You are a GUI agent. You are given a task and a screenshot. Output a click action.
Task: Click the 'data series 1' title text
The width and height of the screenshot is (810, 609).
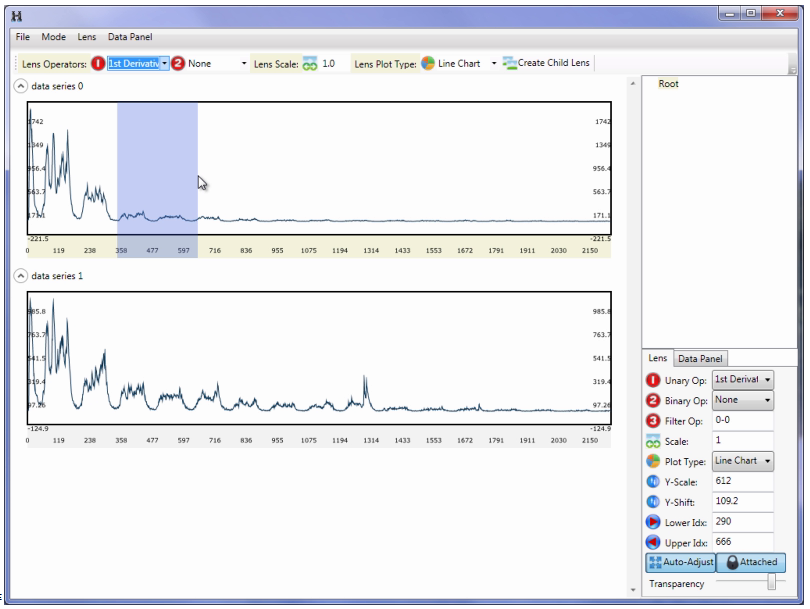(x=57, y=276)
